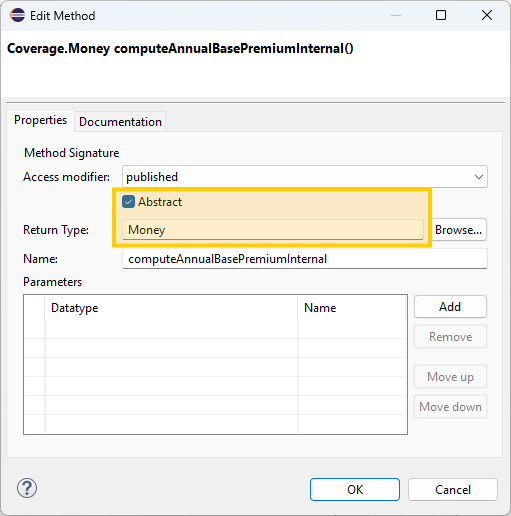
Task: Click Browse to choose return type
Action: click(x=459, y=230)
